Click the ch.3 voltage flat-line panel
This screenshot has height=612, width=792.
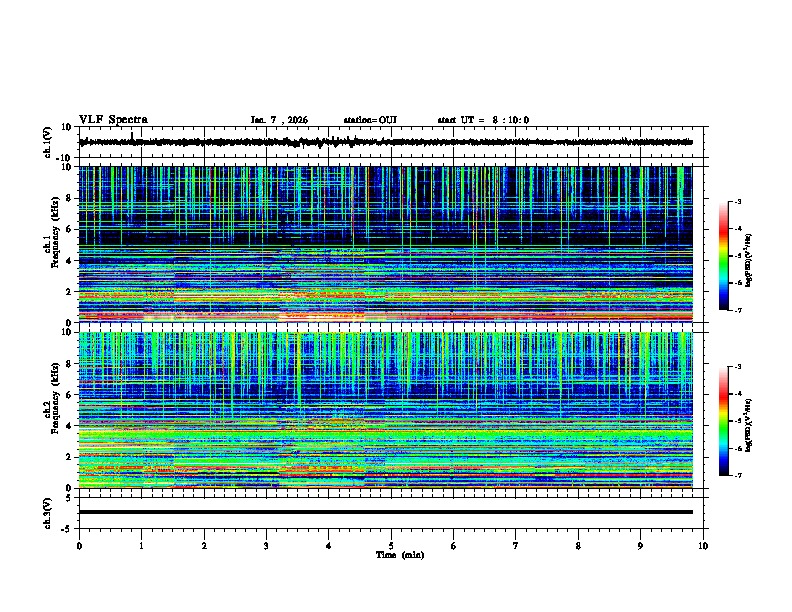click(x=391, y=513)
